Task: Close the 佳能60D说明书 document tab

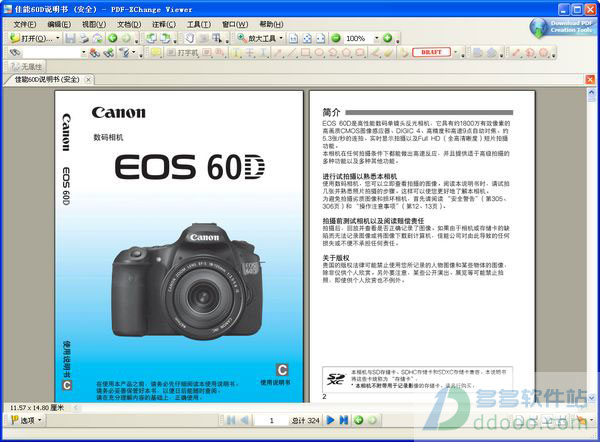Action: [88, 80]
